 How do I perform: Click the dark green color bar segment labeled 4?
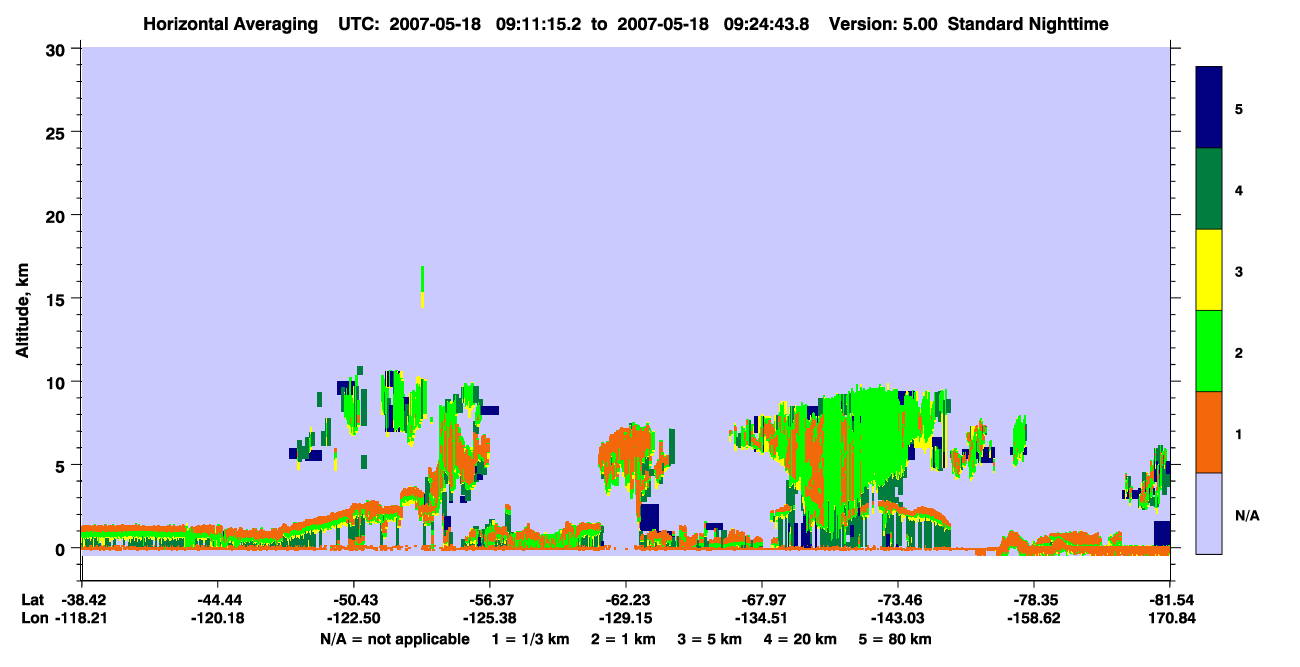click(1209, 189)
